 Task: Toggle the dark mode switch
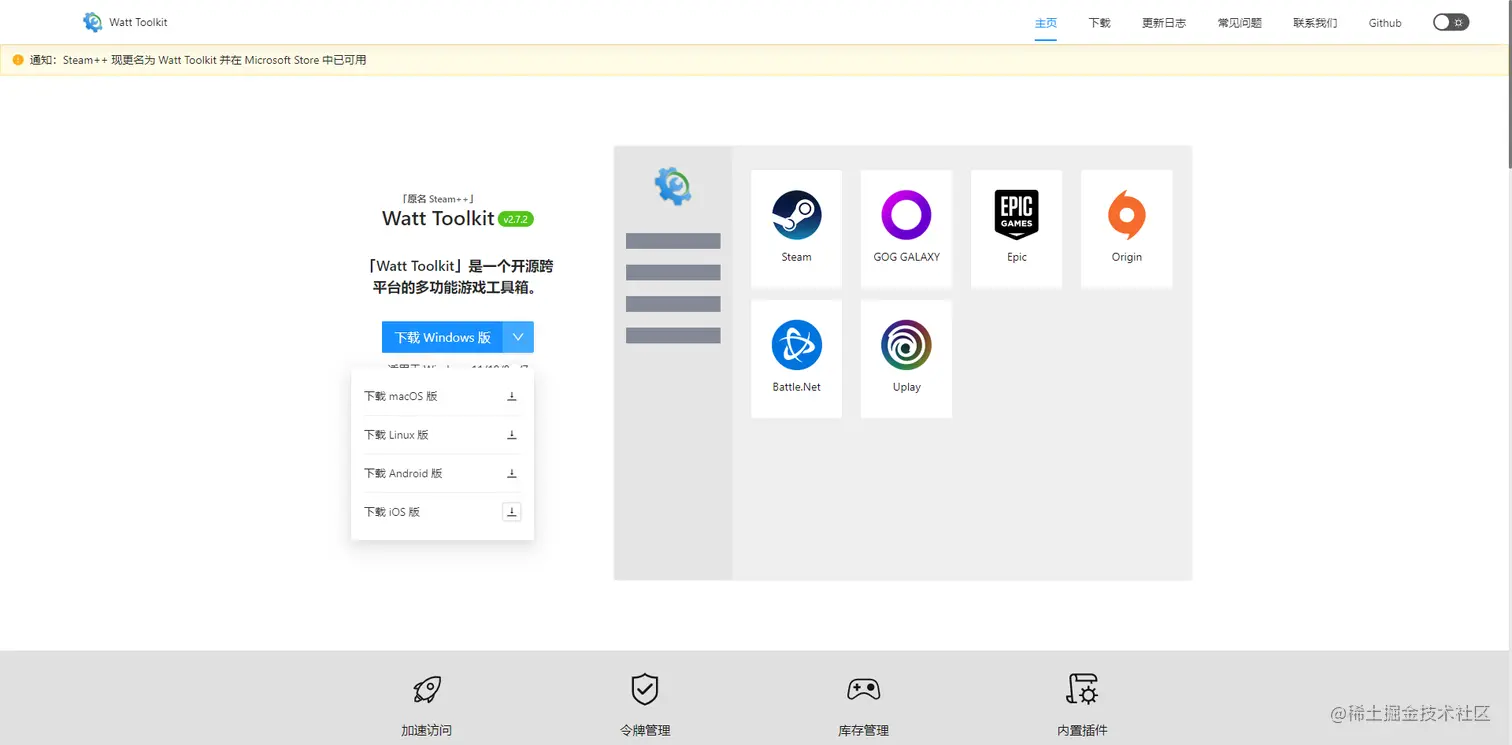[x=1450, y=22]
